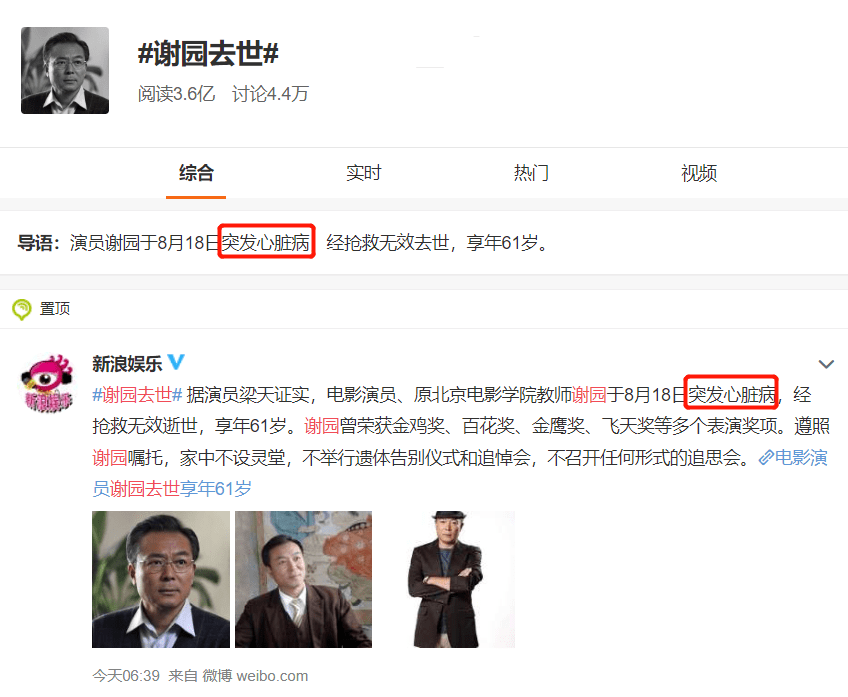This screenshot has width=848, height=697.
Task: Select the 综合 tab
Action: (x=196, y=173)
